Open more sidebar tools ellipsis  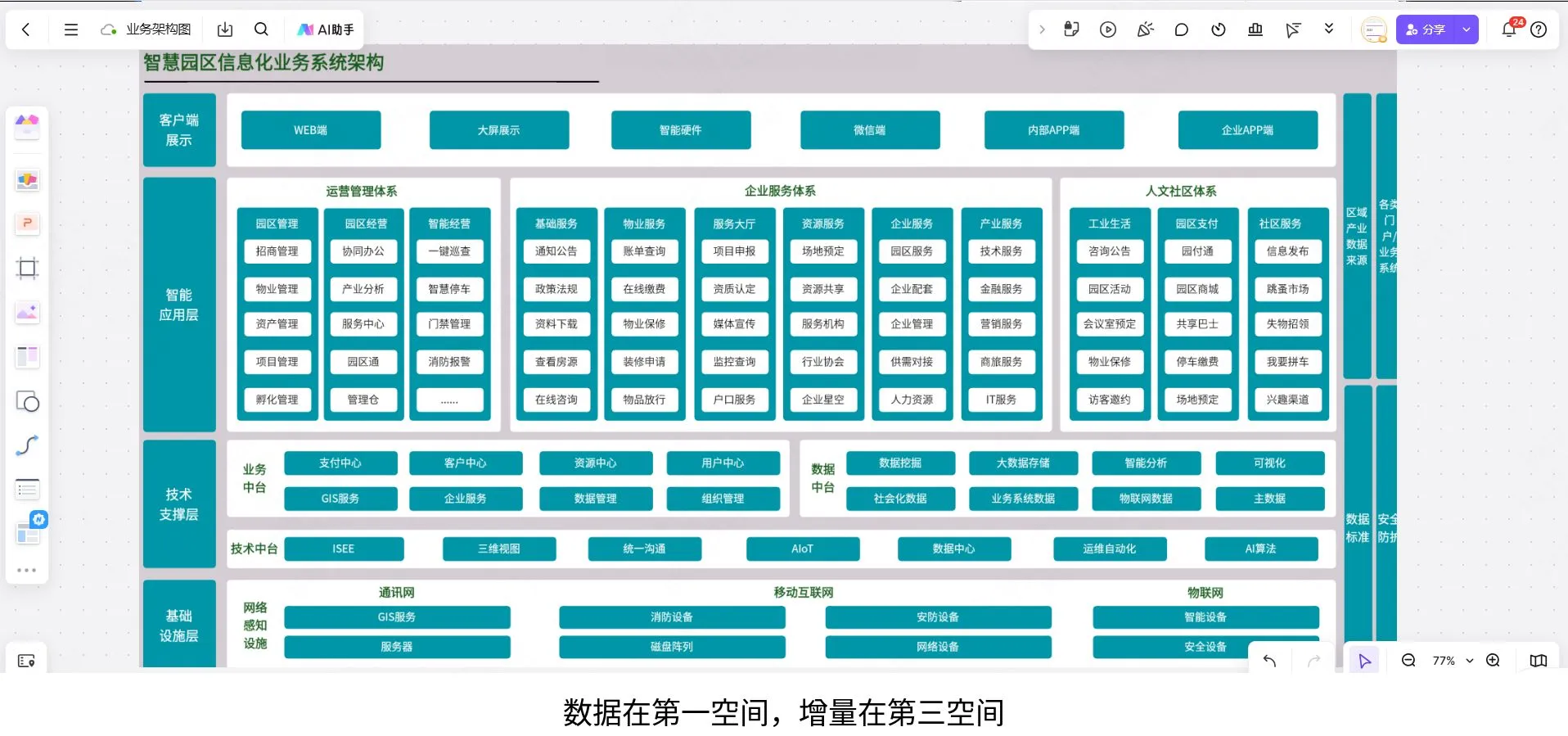pyautogui.click(x=27, y=570)
